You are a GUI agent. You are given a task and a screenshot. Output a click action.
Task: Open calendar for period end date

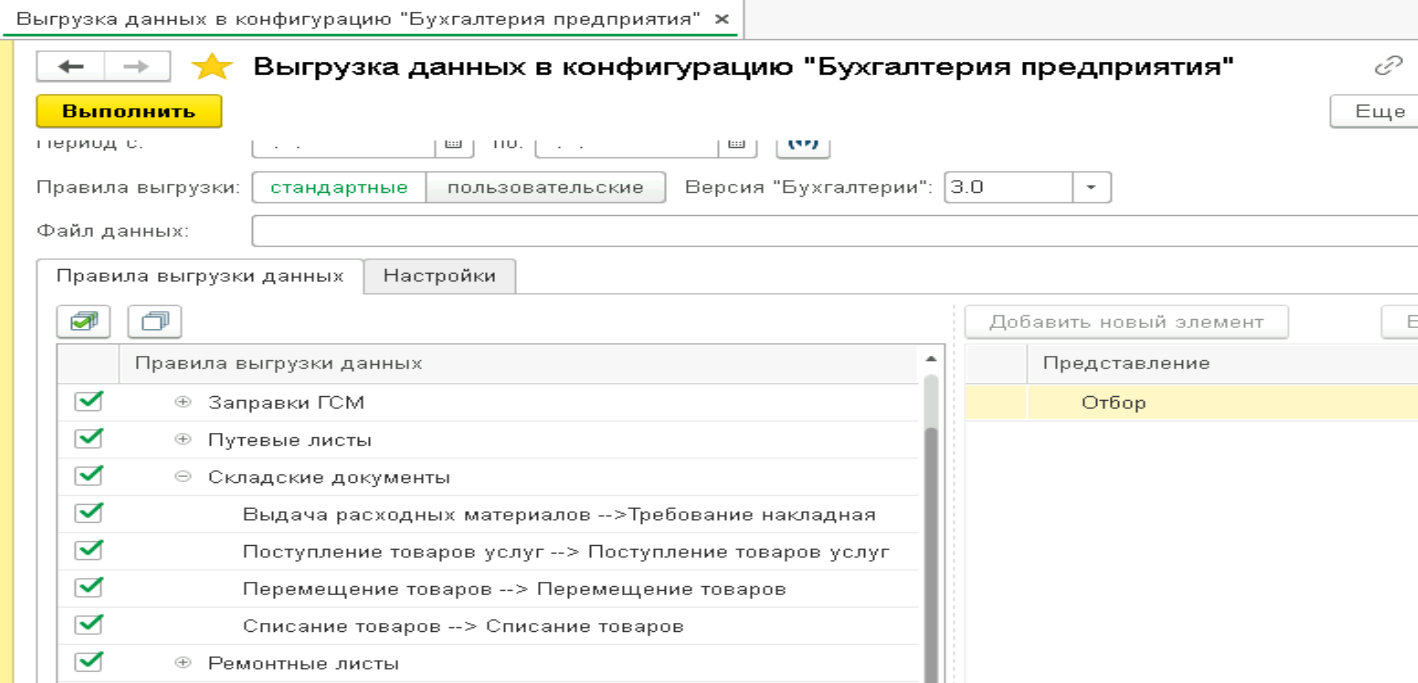735,144
